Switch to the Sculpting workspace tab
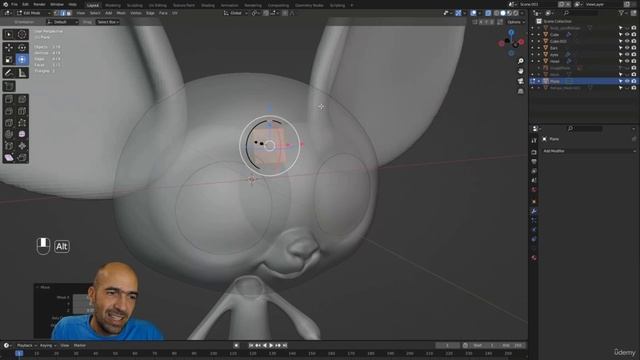 point(134,5)
